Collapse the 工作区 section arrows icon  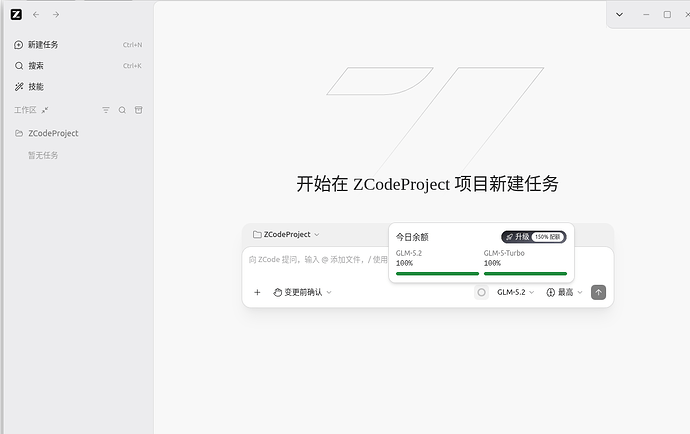(45, 110)
